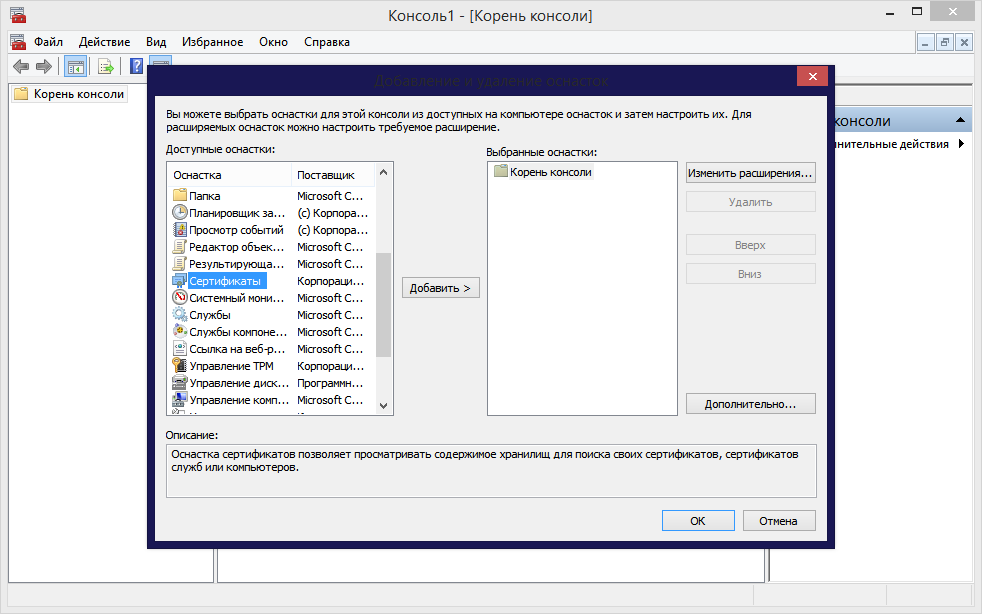This screenshot has height=614, width=982.
Task: Click Изменить расширения button
Action: tap(750, 173)
